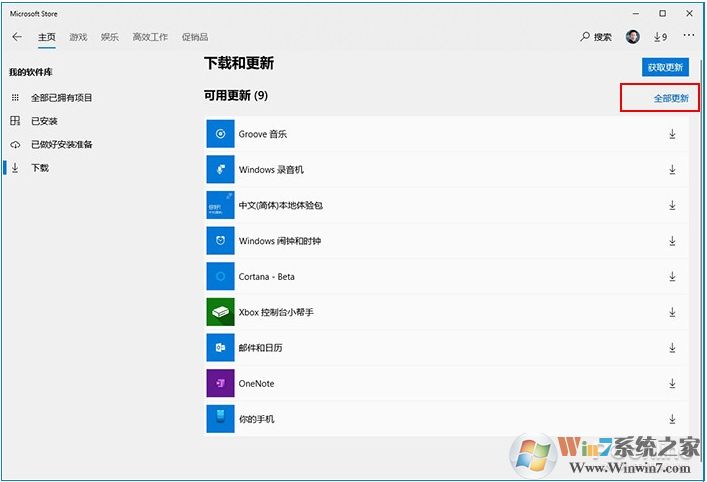Go back with the back arrow
Screen dimensions: 707x482
click(17, 37)
